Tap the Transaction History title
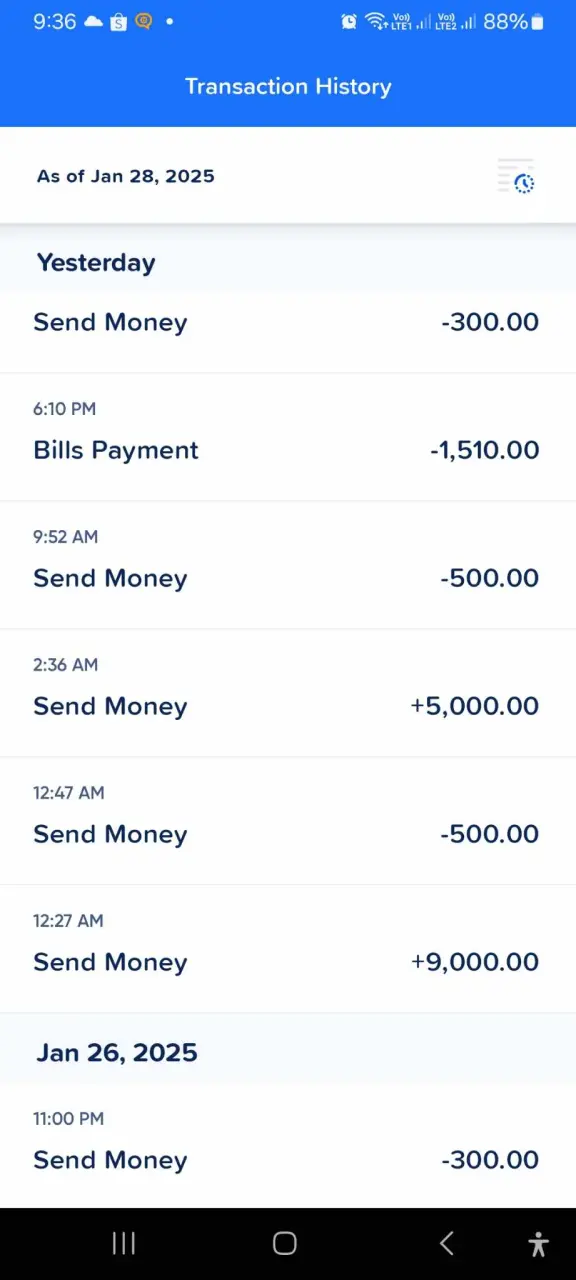 pos(288,86)
